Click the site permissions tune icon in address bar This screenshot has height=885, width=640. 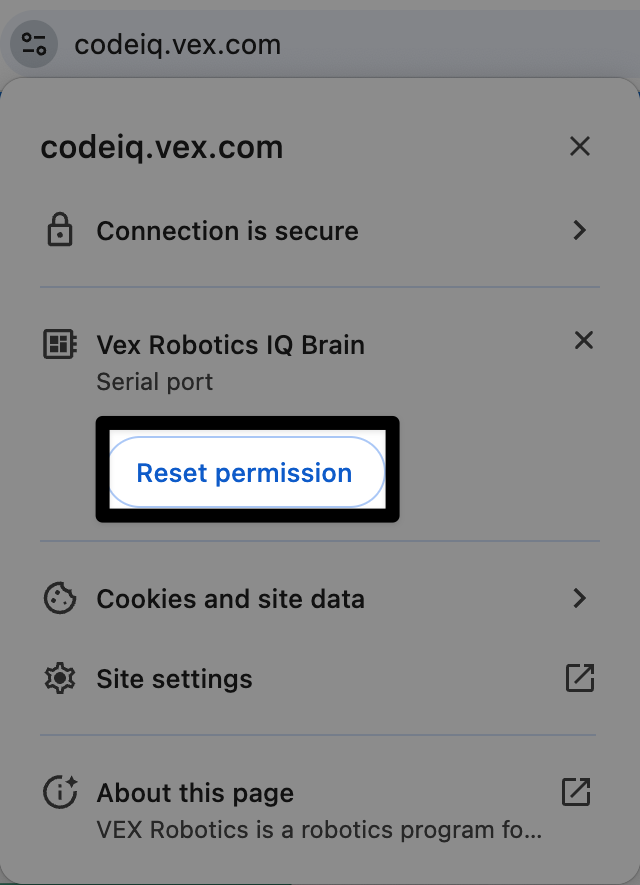[x=33, y=43]
